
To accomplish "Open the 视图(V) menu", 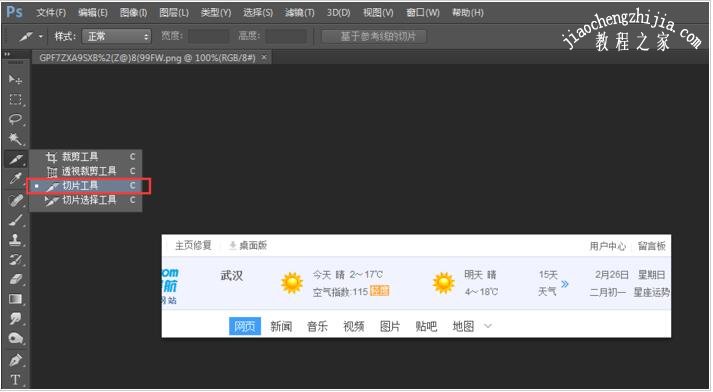I will [378, 13].
